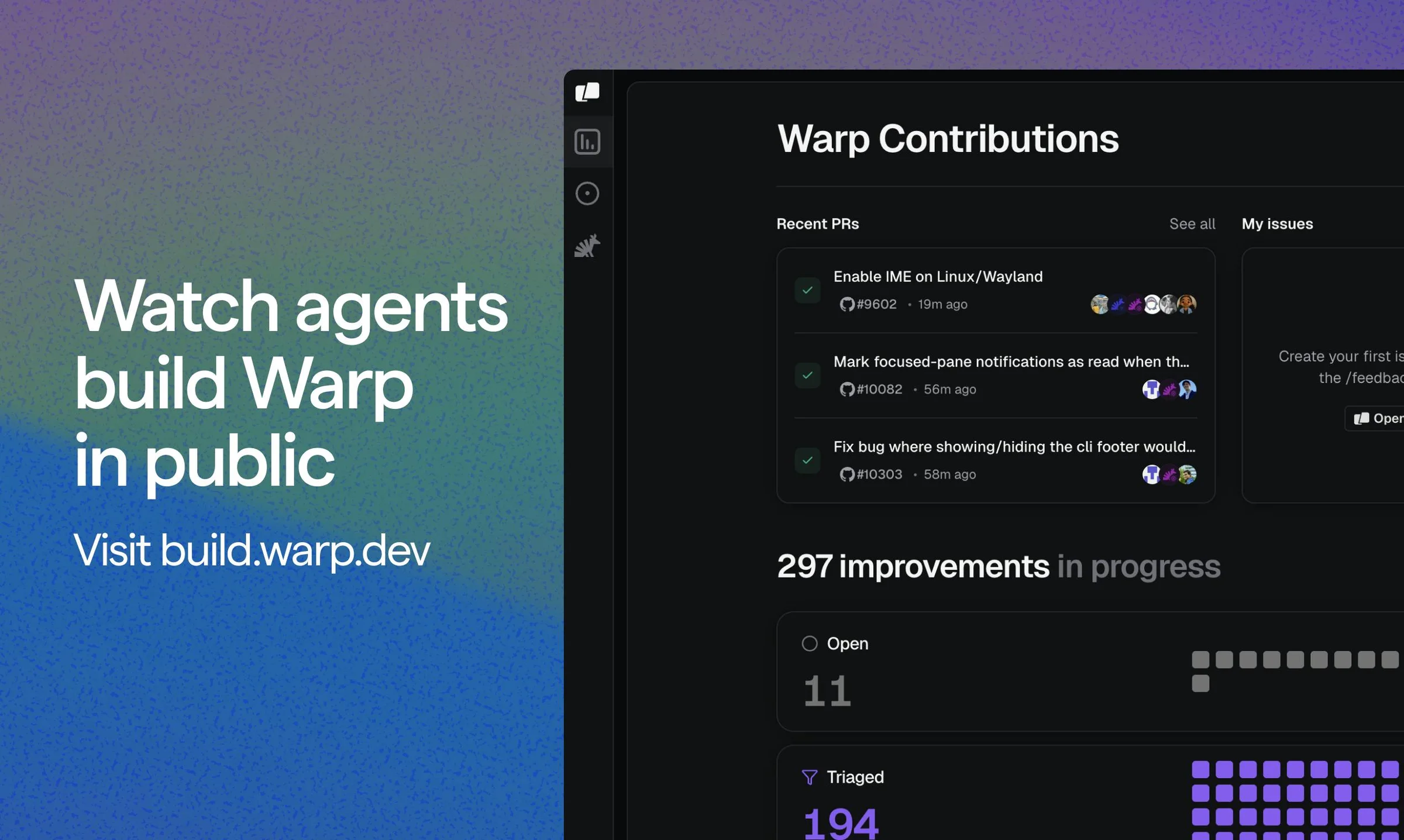Click first gray square in Open grid

click(x=1200, y=660)
